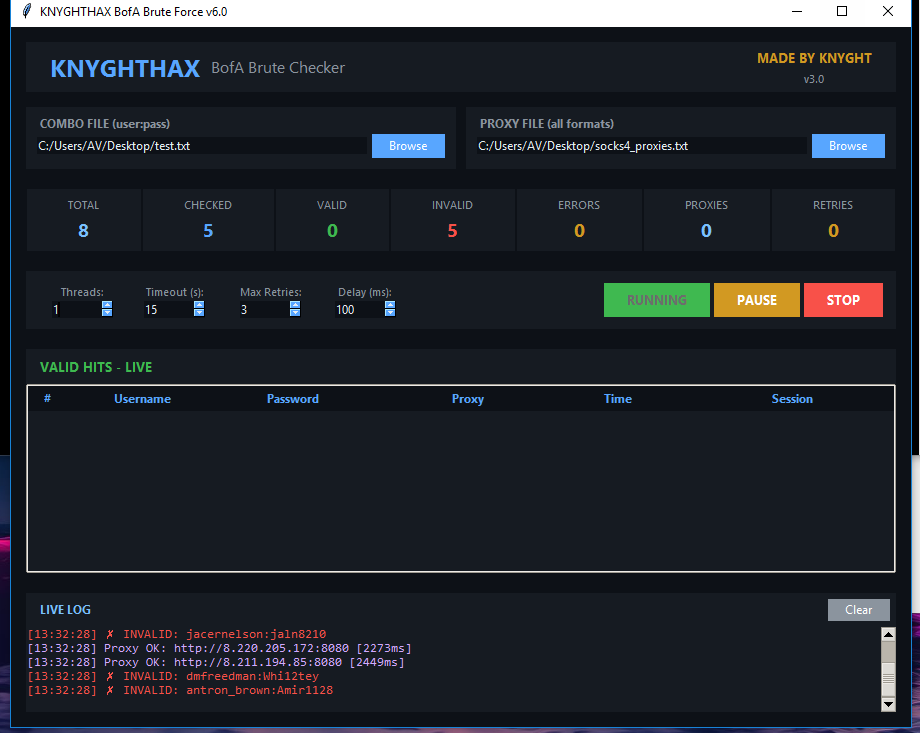Increase the Threads value with up arrow
Image resolution: width=920 pixels, height=733 pixels.
tap(107, 306)
